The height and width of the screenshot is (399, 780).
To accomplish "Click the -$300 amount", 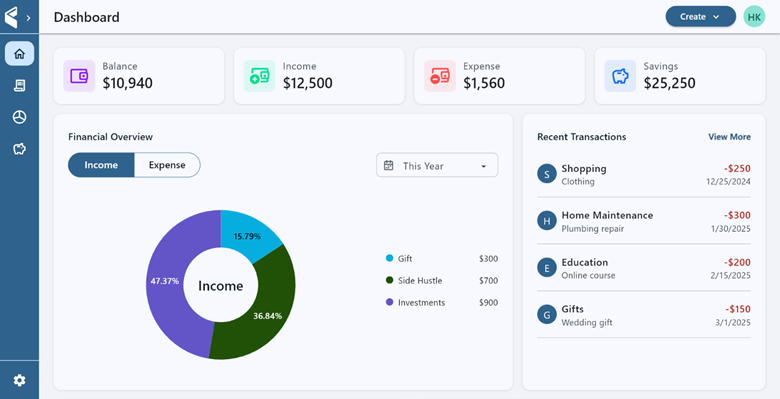I will coord(737,215).
